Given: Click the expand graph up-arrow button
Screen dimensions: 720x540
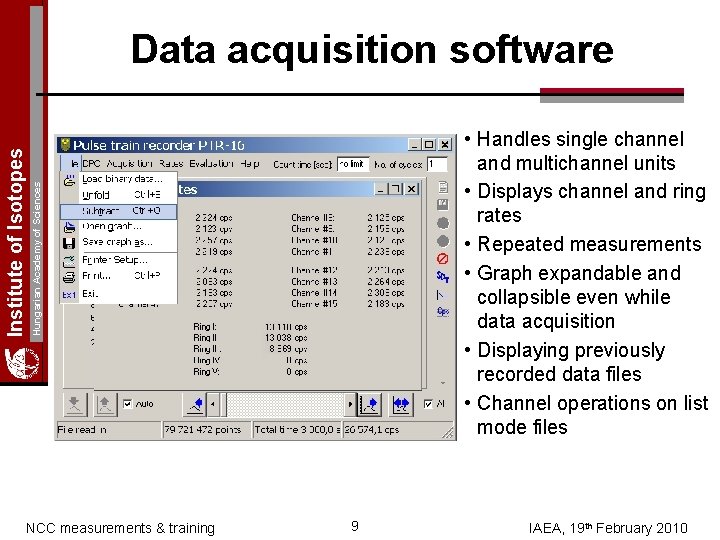Looking at the screenshot, I should (105, 404).
